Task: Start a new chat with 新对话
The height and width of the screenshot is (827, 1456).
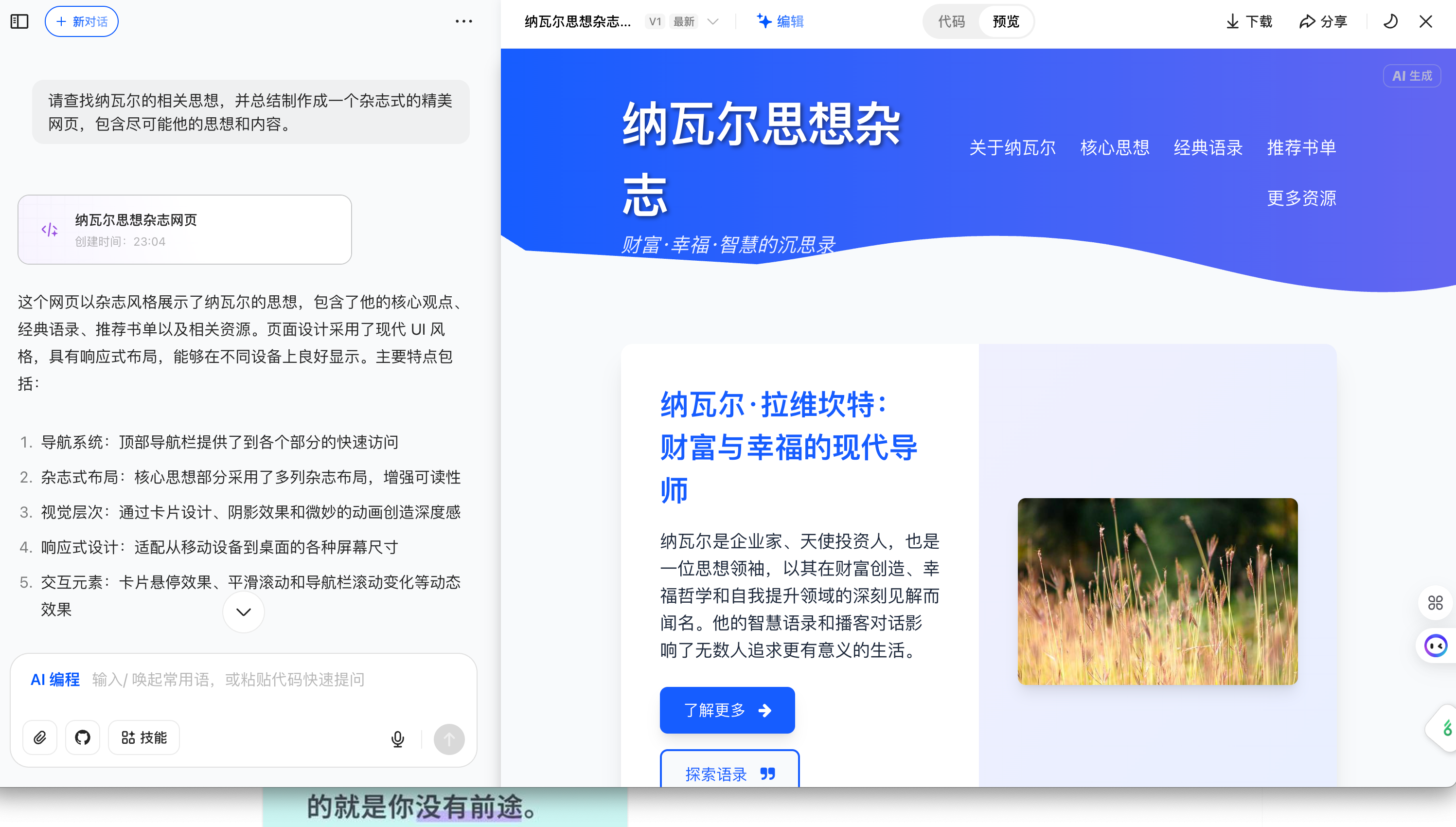Action: [x=82, y=21]
